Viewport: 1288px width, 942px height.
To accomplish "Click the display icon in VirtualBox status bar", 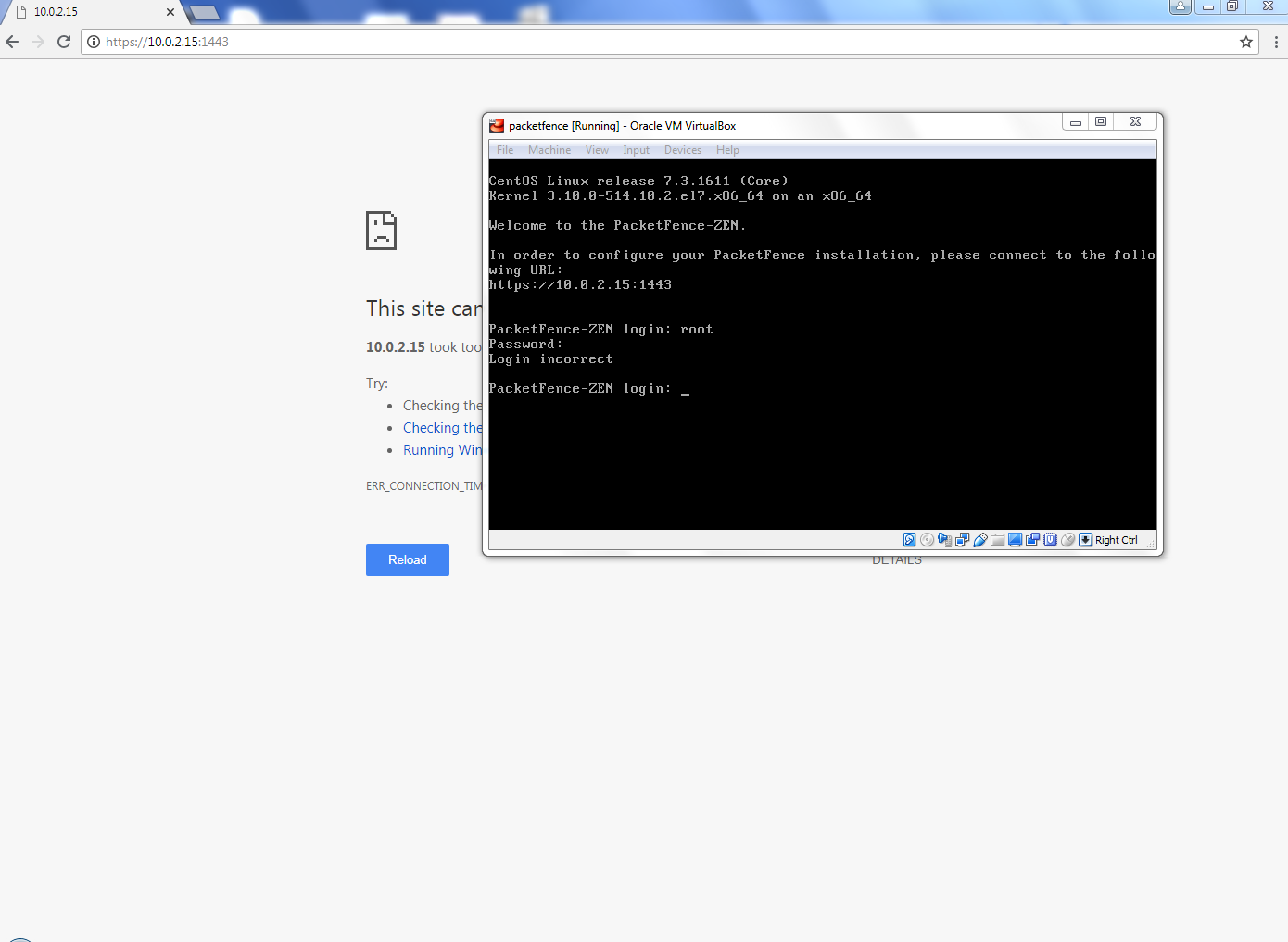I will [x=1015, y=539].
